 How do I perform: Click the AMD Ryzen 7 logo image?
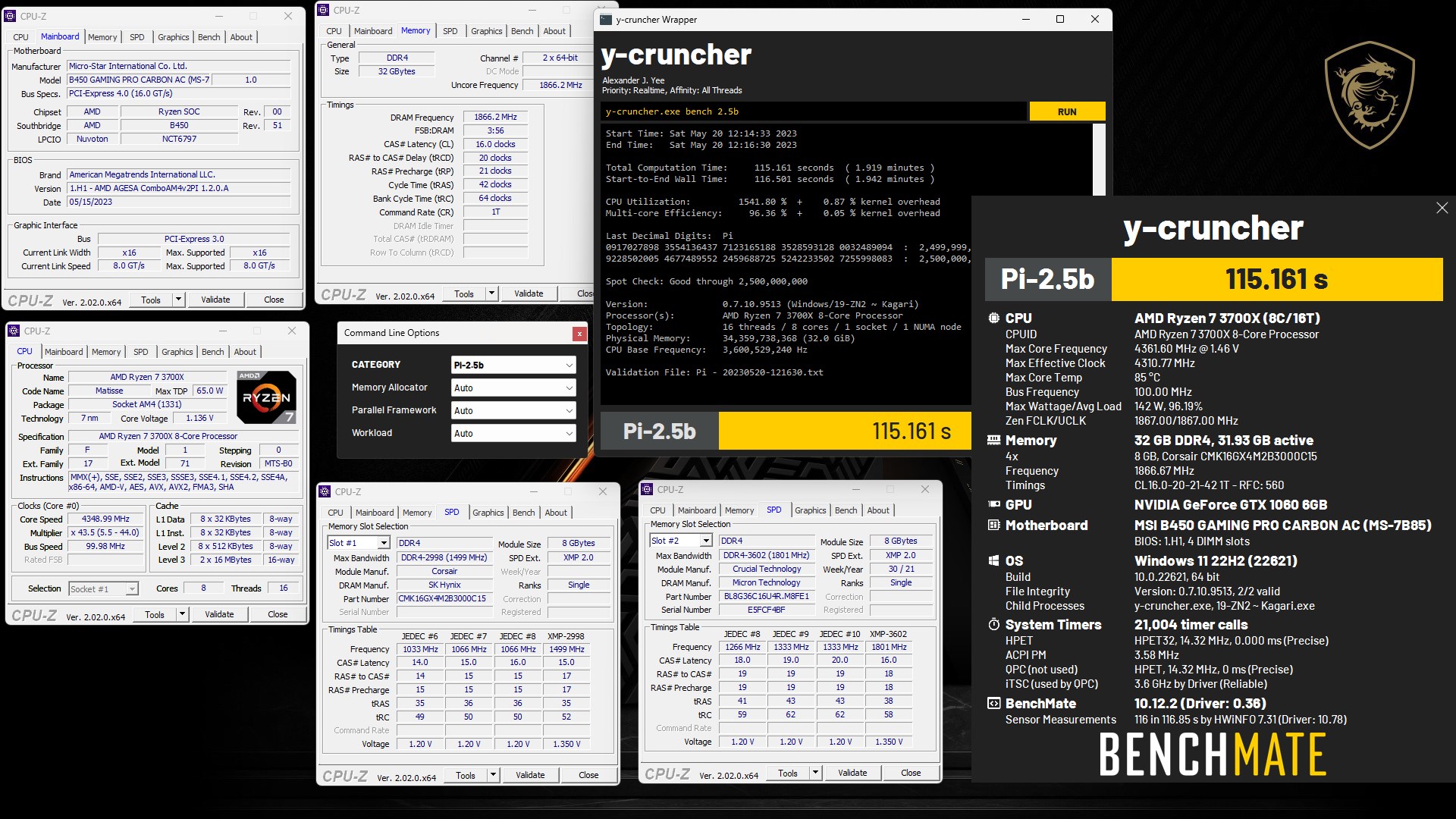tap(266, 397)
